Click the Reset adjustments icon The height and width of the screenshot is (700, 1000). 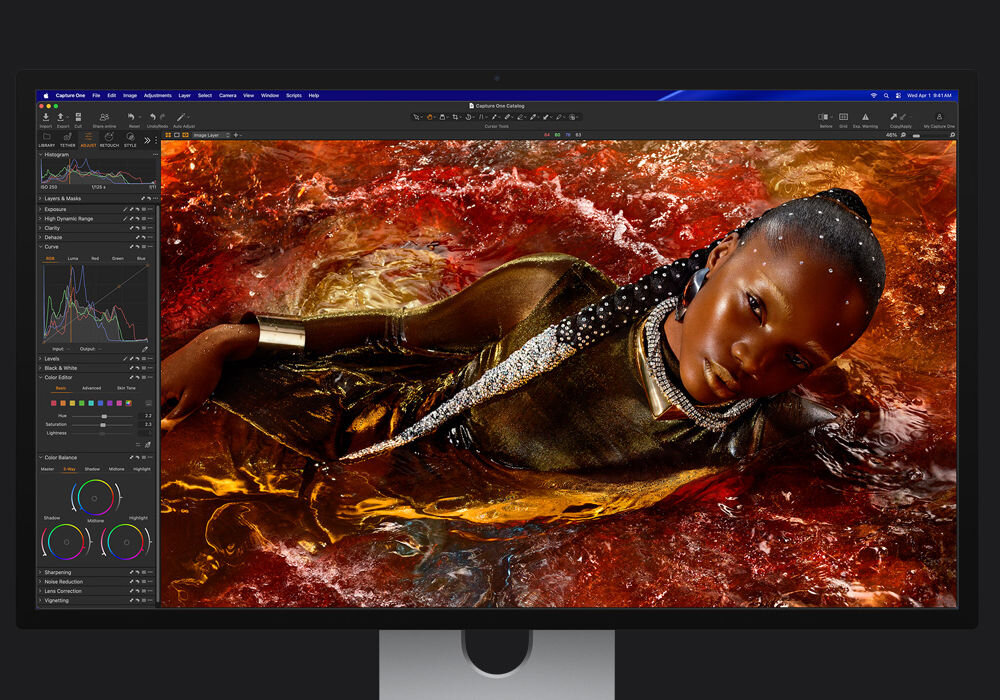pos(131,116)
